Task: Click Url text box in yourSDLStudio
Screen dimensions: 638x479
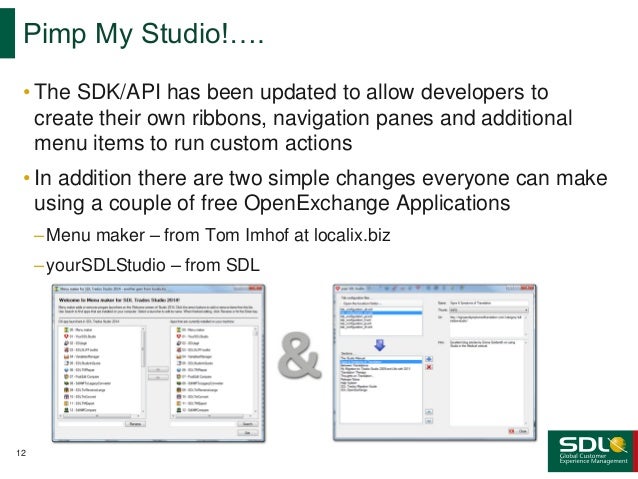Action: point(489,326)
